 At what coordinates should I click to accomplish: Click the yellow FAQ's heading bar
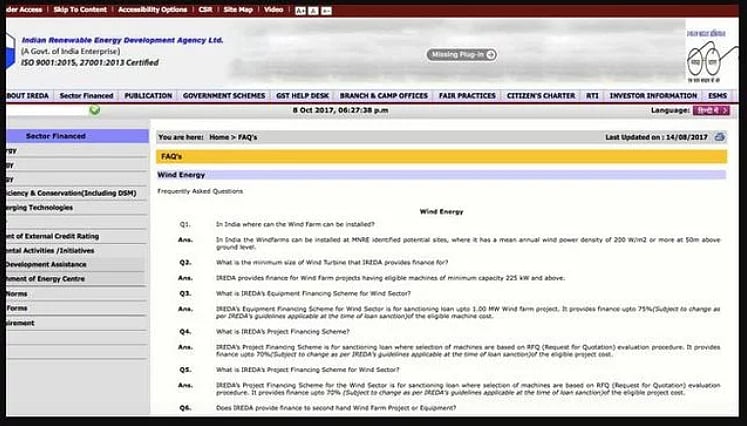tap(442, 157)
